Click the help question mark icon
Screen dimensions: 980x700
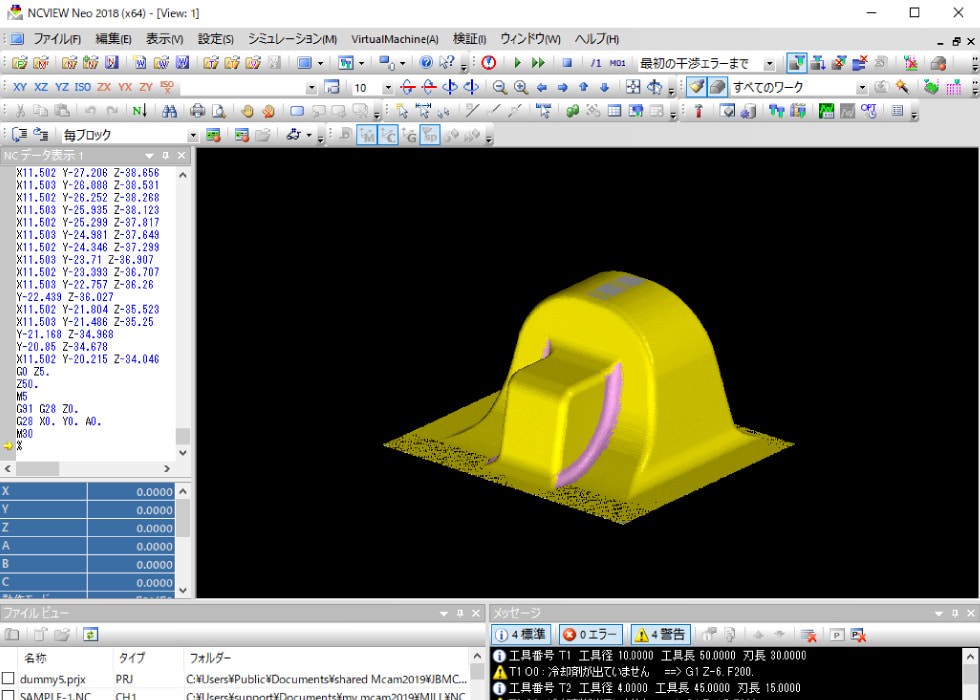pyautogui.click(x=426, y=63)
